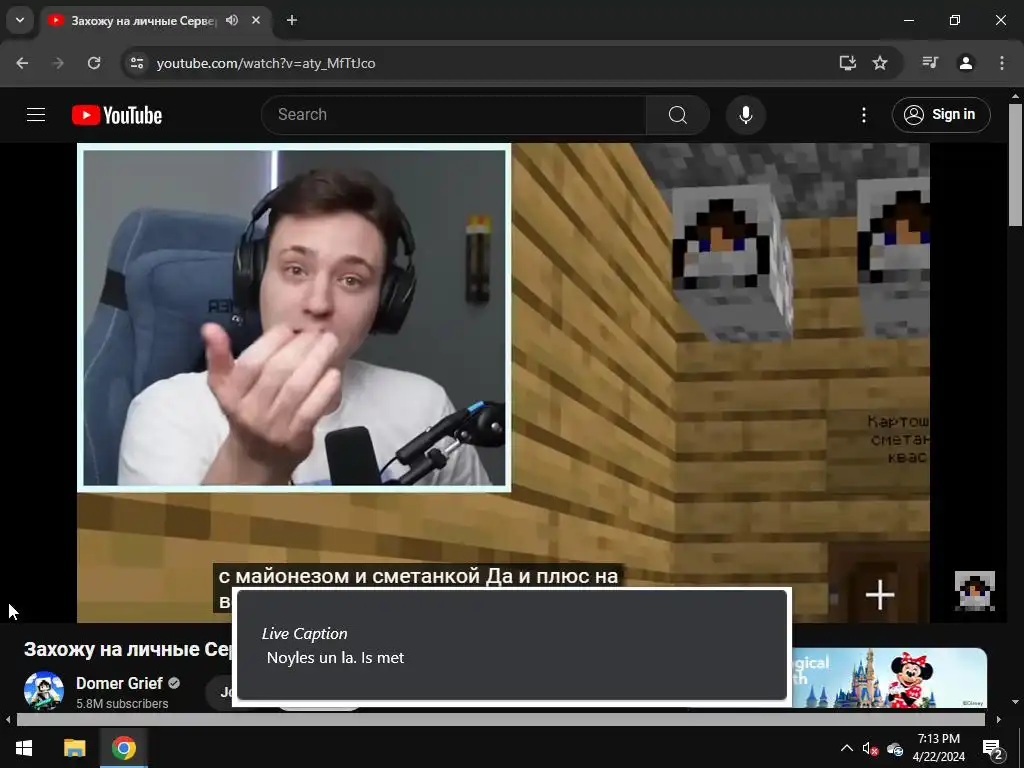Viewport: 1024px width, 768px height.
Task: Select the video title text
Action: (x=128, y=650)
